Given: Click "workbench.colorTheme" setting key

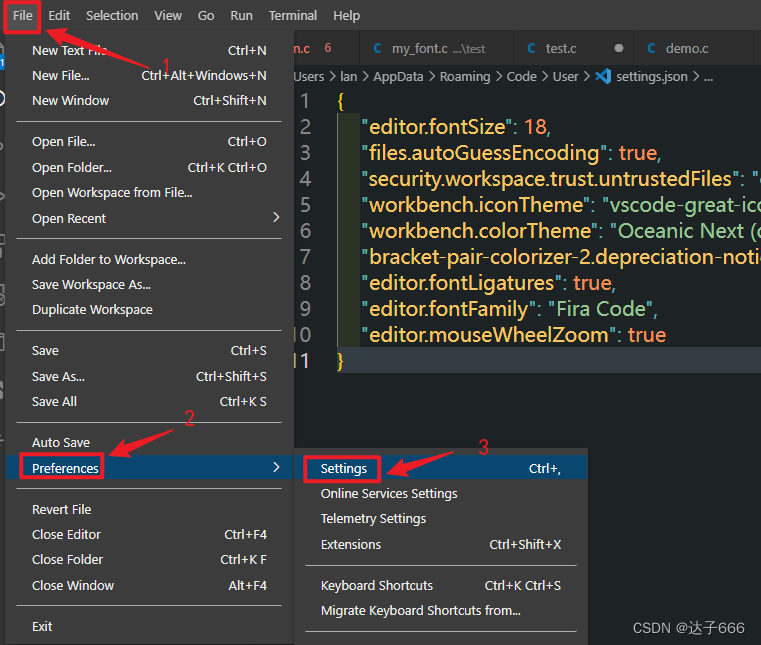Looking at the screenshot, I should pyautogui.click(x=480, y=231).
